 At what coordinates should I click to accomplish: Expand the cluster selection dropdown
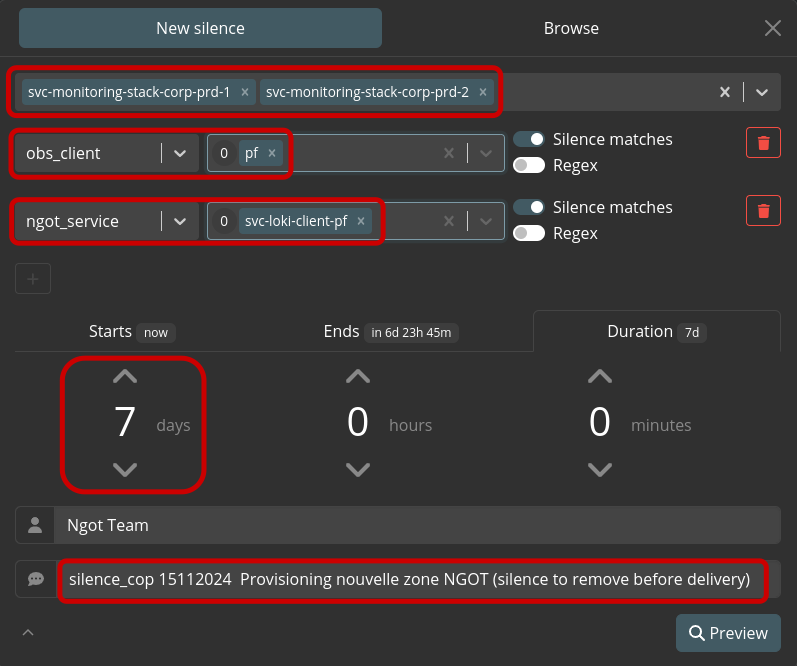[x=761, y=92]
